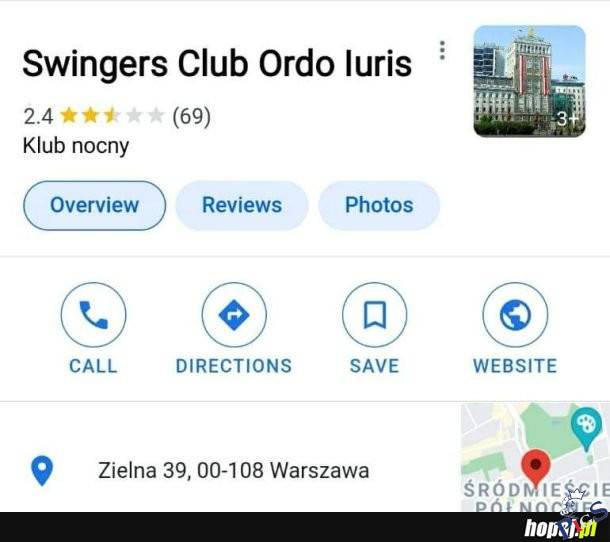Tap the teal art palette map pin
Viewport: 610px width, 542px height.
tap(586, 428)
